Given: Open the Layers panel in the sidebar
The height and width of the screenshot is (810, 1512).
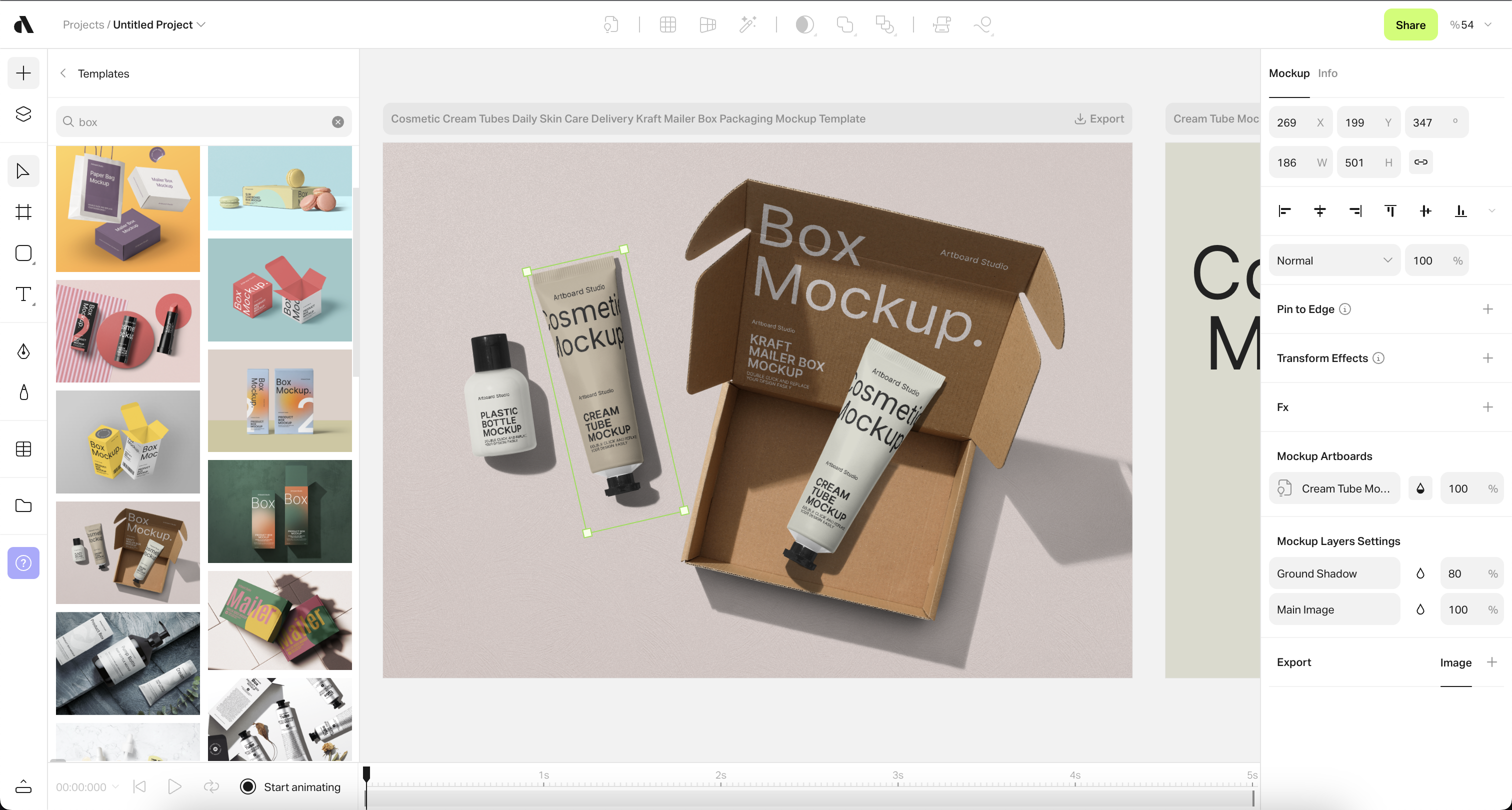Looking at the screenshot, I should point(23,114).
